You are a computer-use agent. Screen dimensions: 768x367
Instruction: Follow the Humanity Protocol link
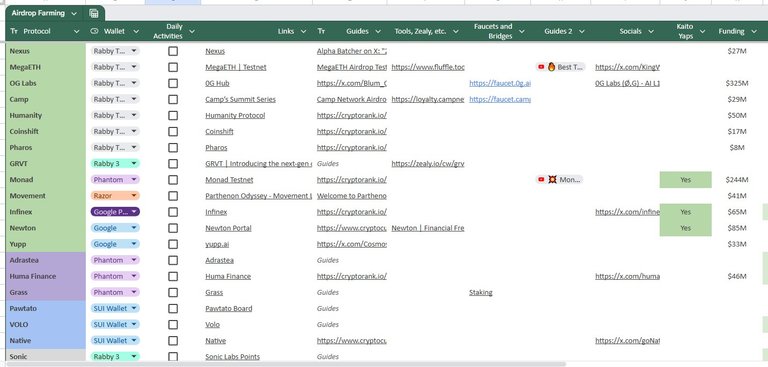(235, 116)
